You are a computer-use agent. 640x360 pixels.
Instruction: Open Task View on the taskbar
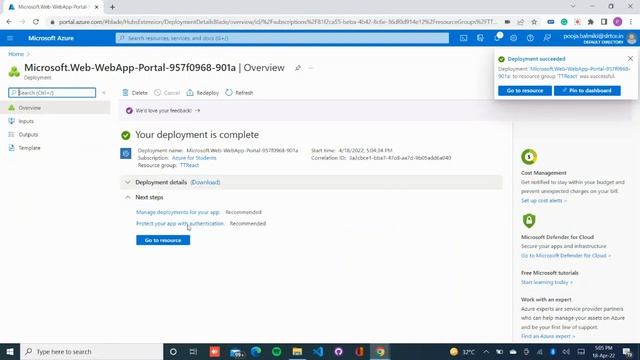point(193,351)
